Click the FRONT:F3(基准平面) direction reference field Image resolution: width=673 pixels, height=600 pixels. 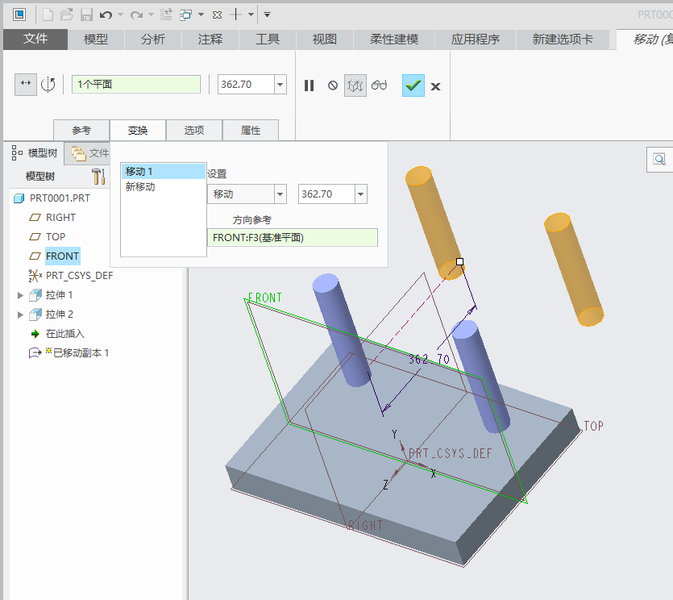[292, 237]
